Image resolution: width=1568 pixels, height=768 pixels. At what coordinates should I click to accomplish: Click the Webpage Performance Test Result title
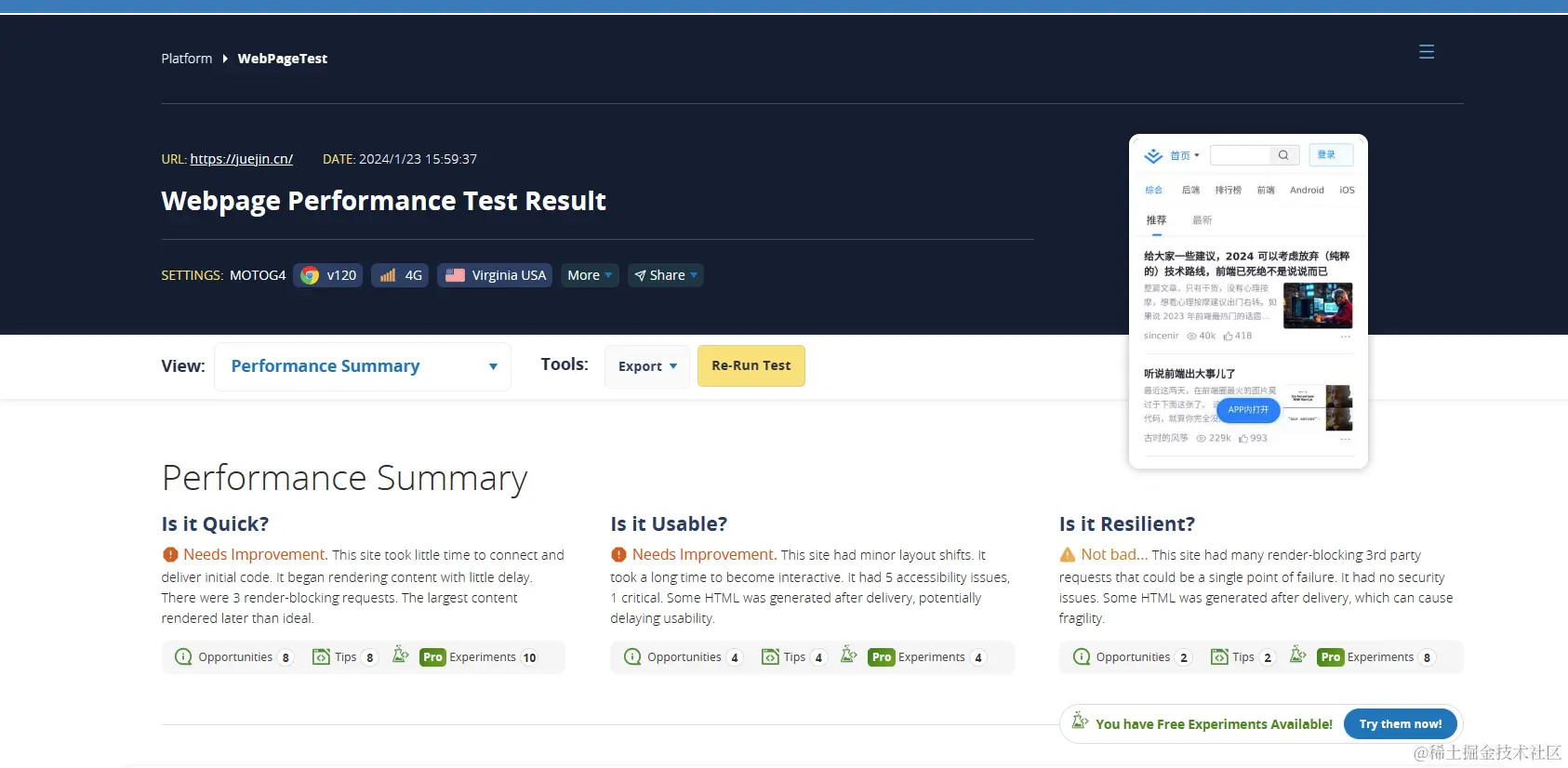pyautogui.click(x=383, y=201)
